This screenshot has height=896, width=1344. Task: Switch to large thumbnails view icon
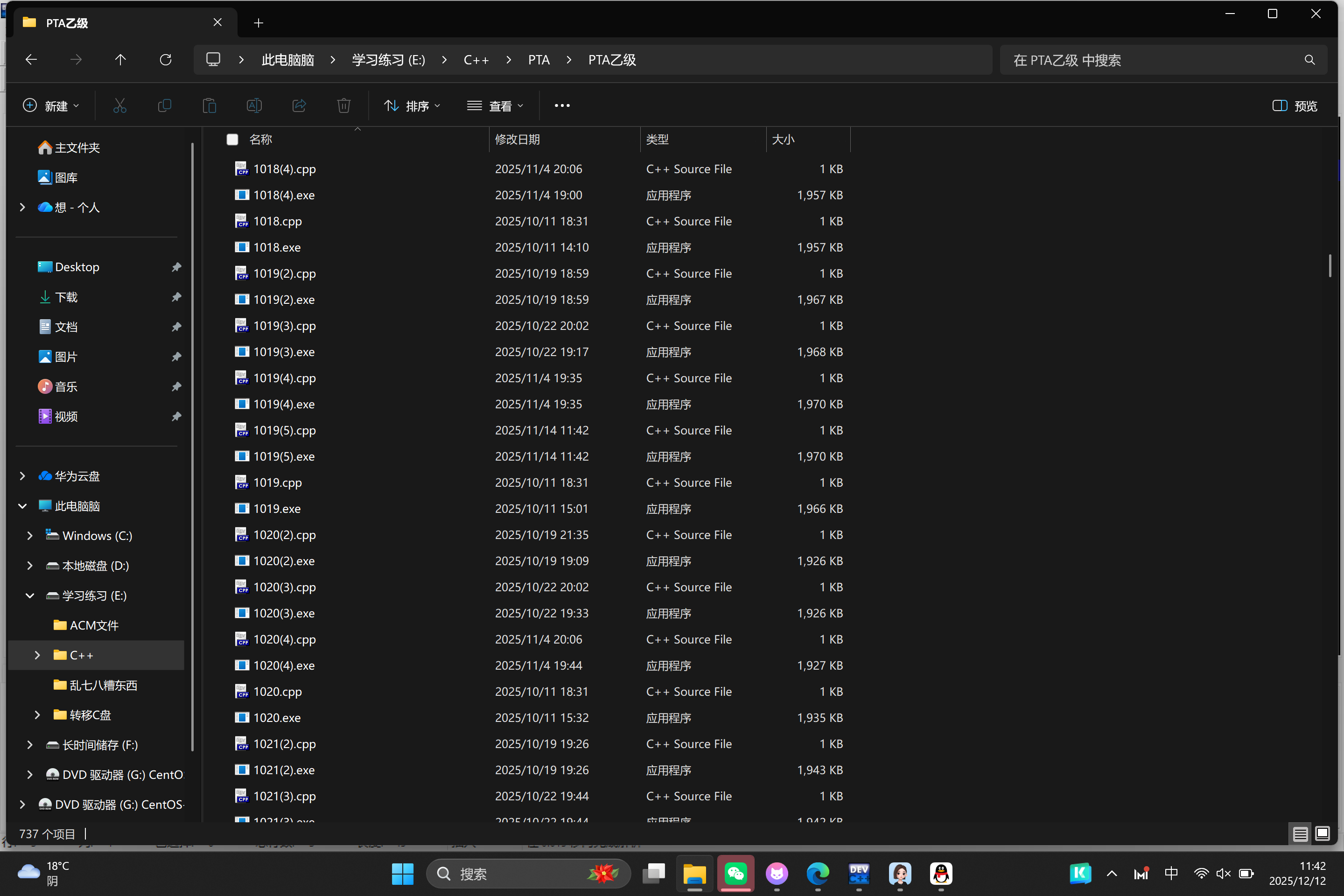pos(1322,834)
